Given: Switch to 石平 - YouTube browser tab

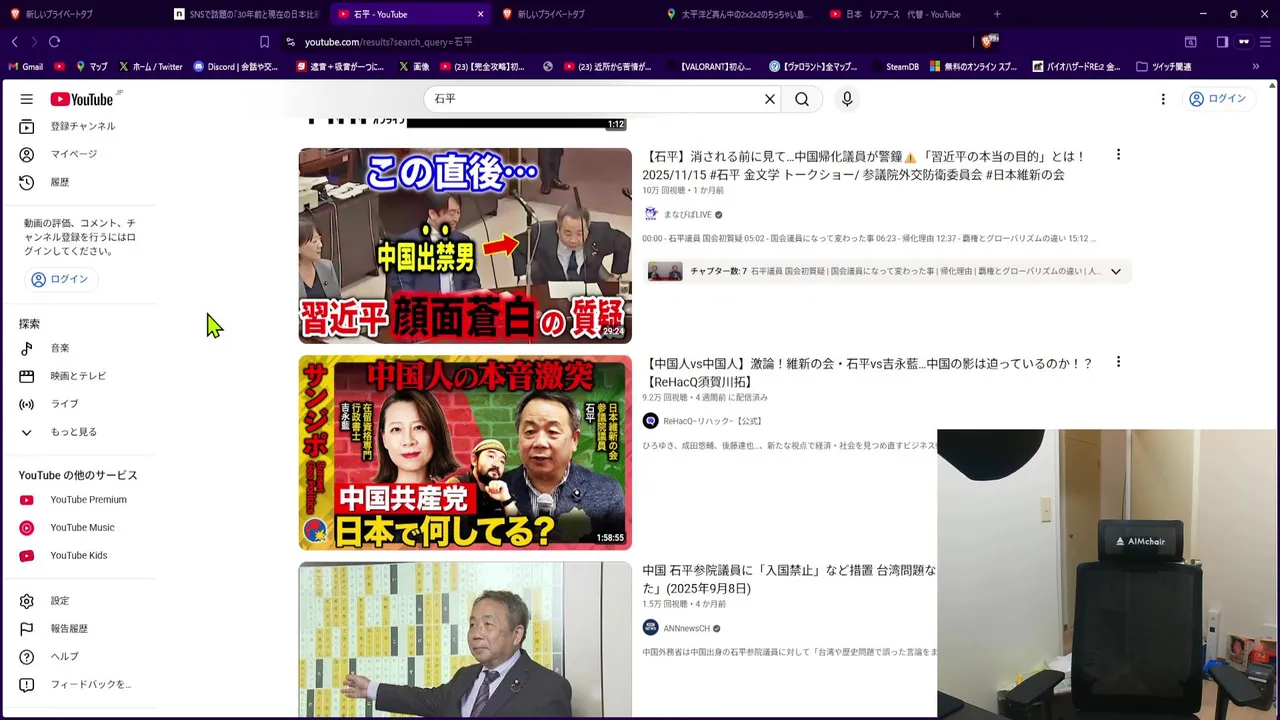Looking at the screenshot, I should (x=400, y=14).
